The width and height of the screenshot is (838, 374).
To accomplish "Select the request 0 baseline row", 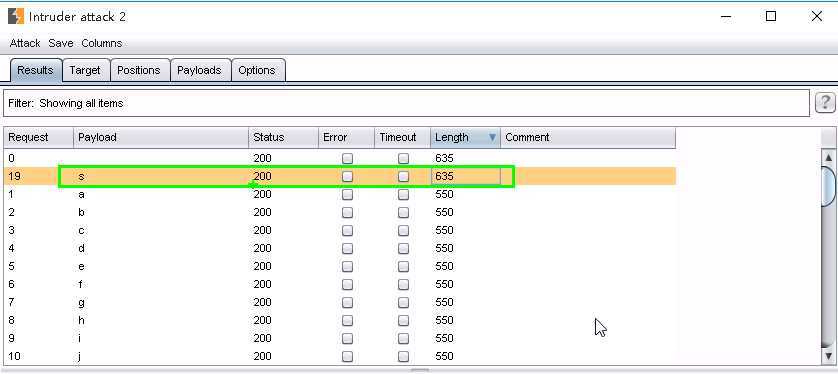I will point(340,158).
